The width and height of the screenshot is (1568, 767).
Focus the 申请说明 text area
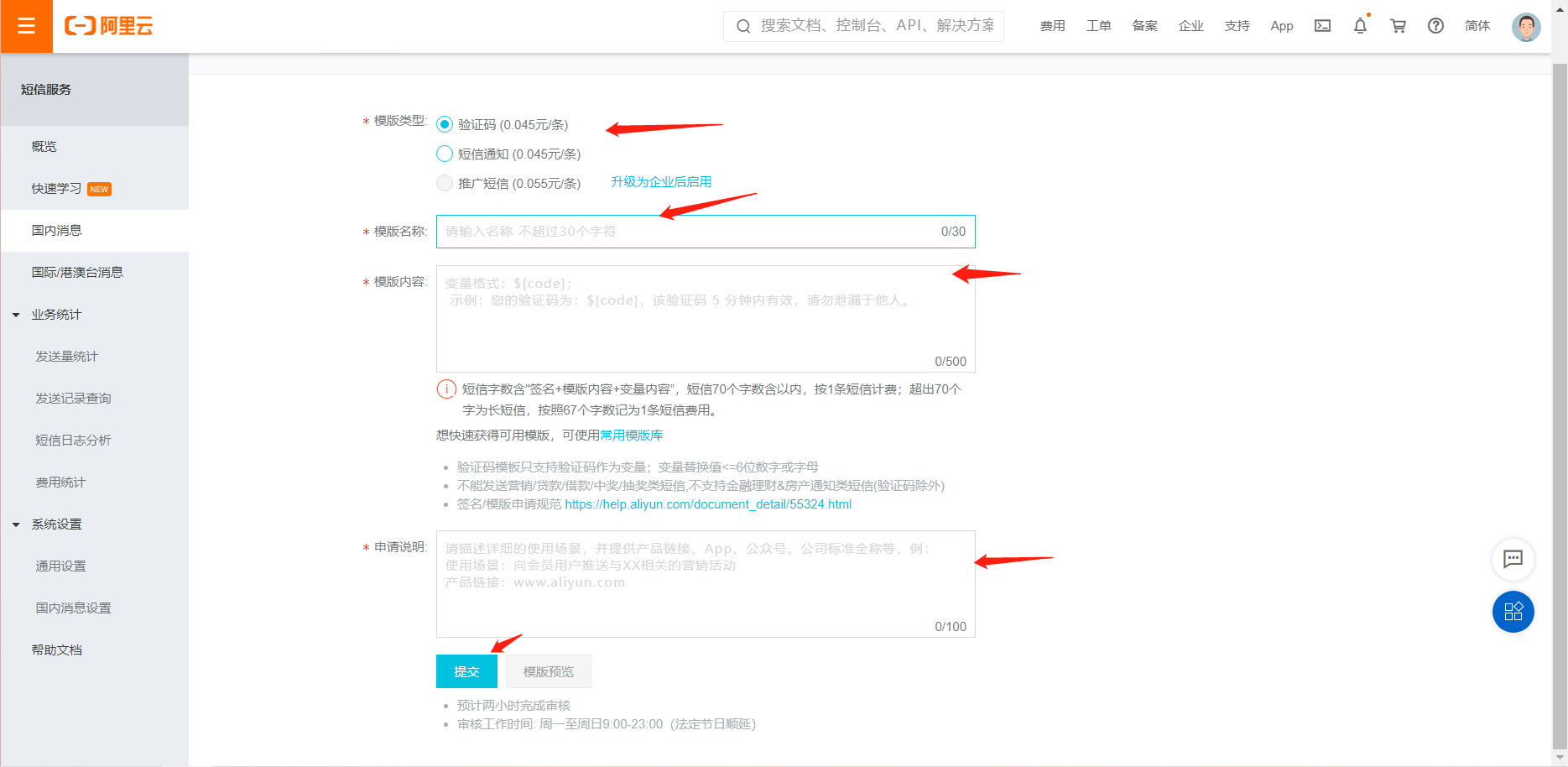[706, 584]
